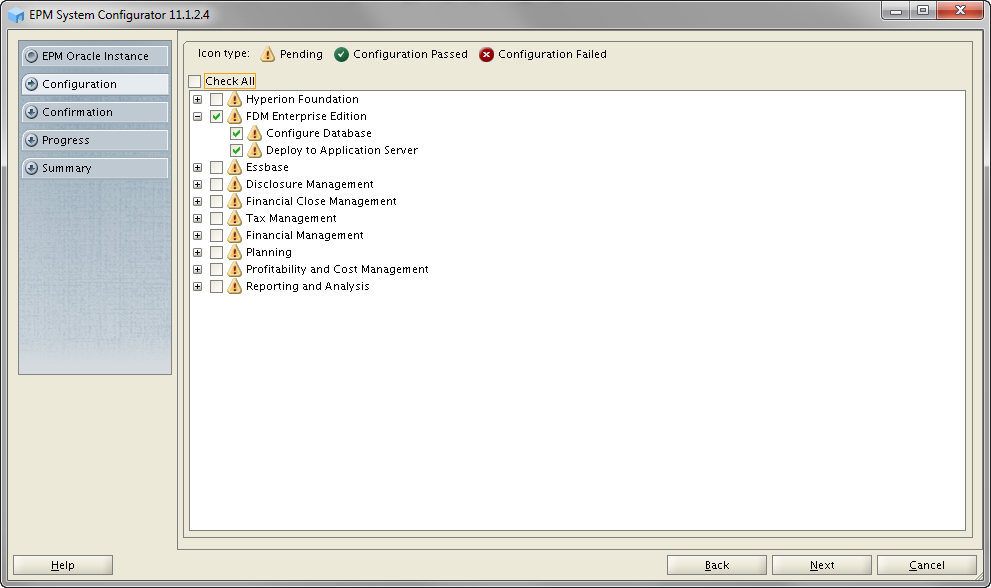Check the Disclosure Management checkbox
The width and height of the screenshot is (991, 588).
[x=217, y=185]
